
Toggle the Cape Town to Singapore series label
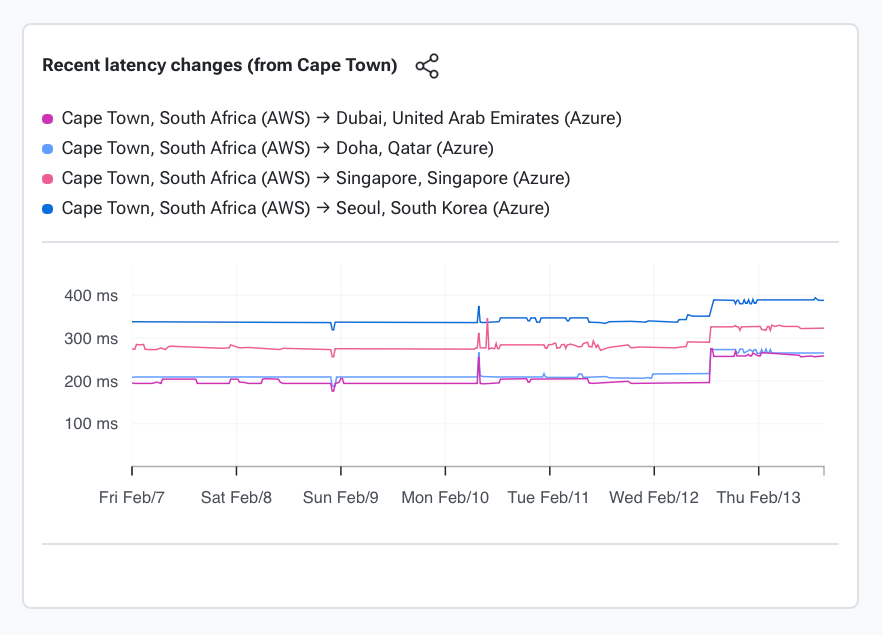(x=315, y=178)
